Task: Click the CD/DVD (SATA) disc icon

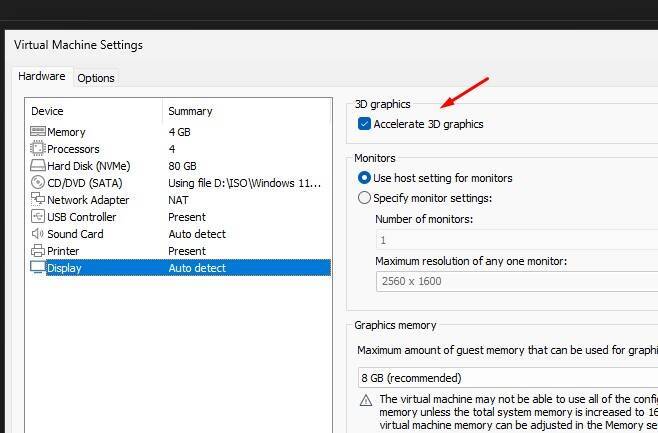Action: point(38,183)
